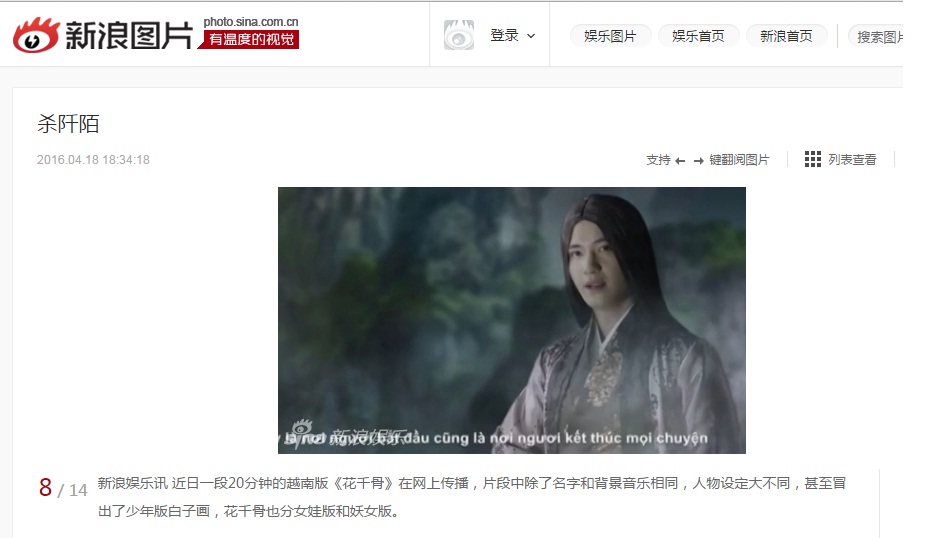Switch to 列表查看 list view
Screen dimensions: 934x538
click(852, 160)
